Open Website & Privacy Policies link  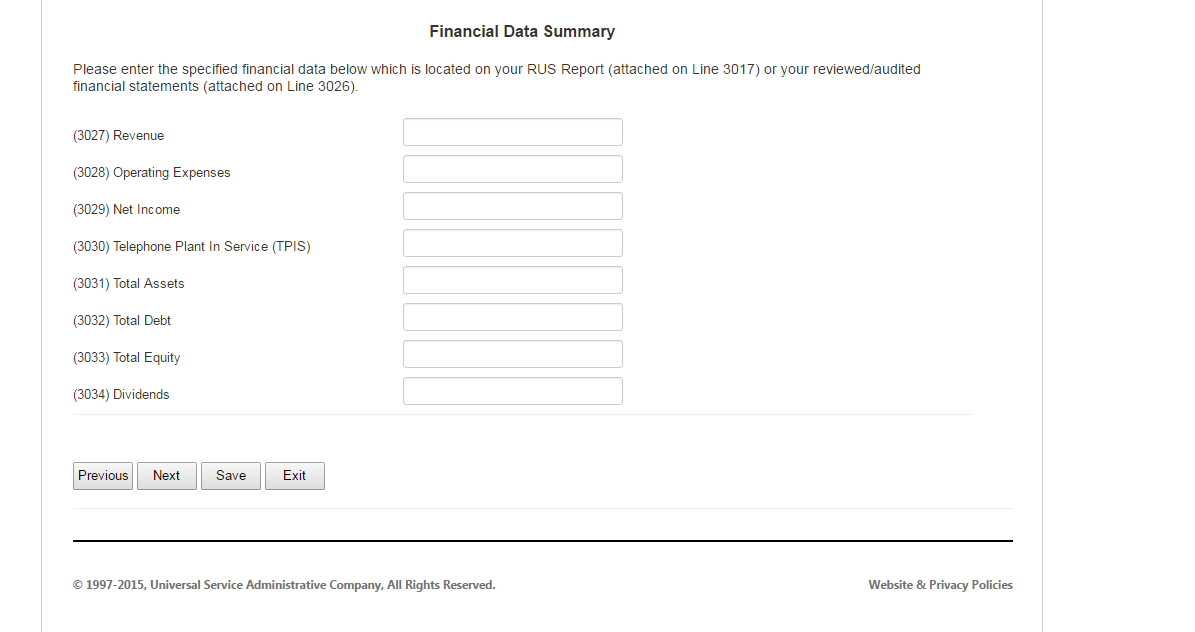tap(940, 585)
